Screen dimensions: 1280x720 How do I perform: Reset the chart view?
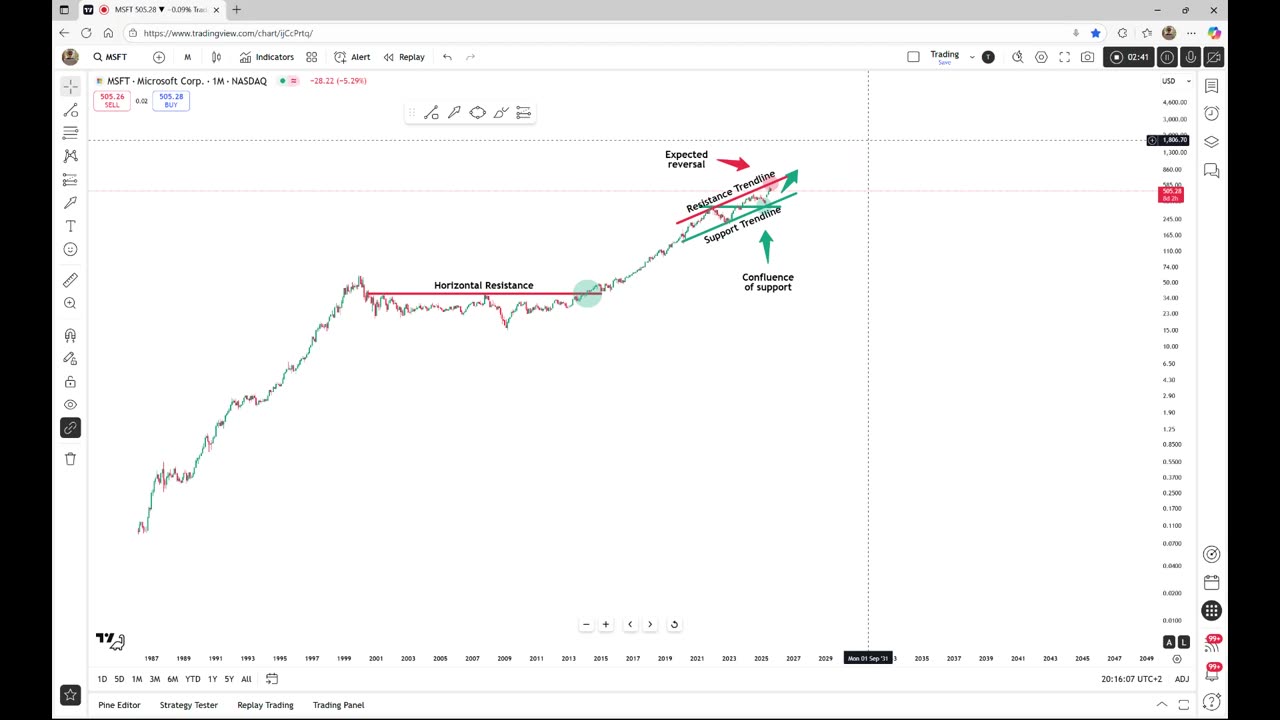(674, 624)
